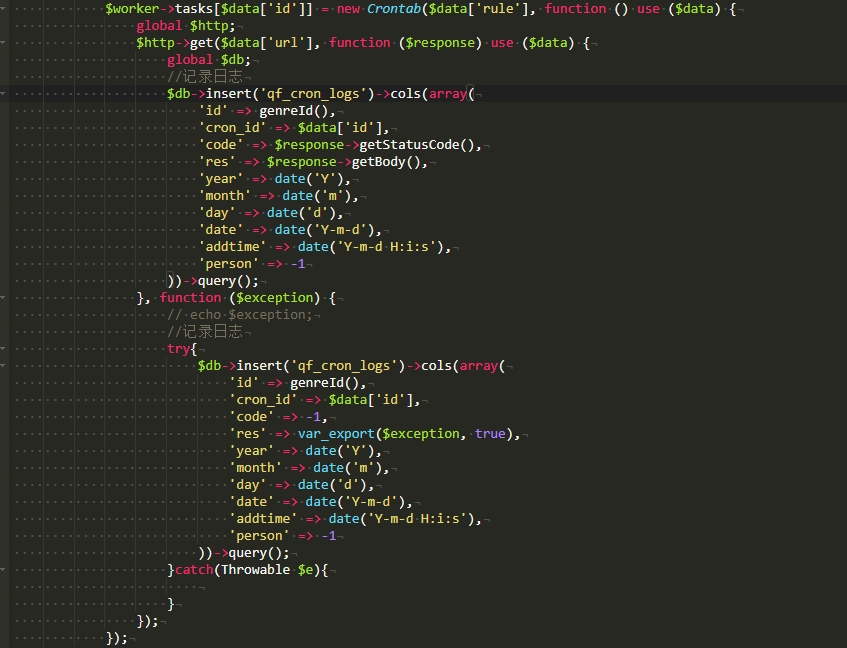Screen dimensions: 847x648
Task: Place cursor on the 'global $db;' line
Action: point(209,59)
